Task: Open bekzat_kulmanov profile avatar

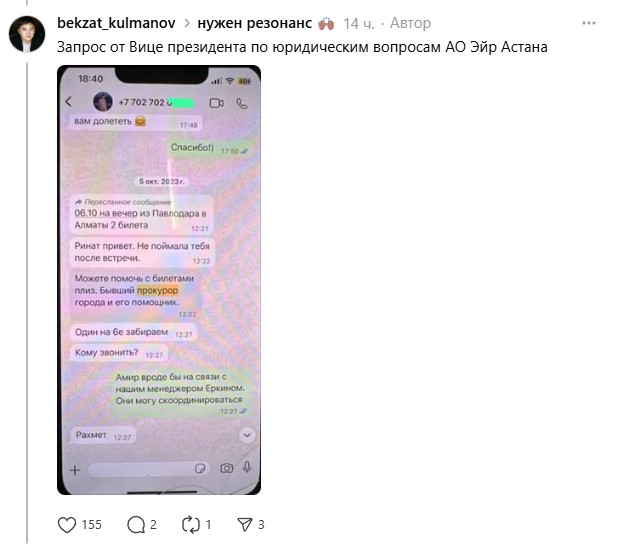Action: tap(27, 34)
